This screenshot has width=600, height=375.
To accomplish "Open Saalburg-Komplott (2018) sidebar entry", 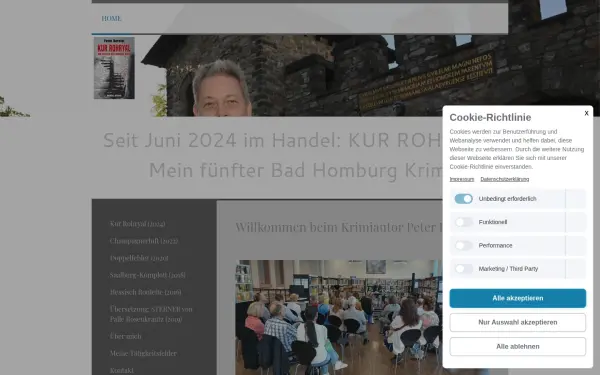I will tap(147, 275).
